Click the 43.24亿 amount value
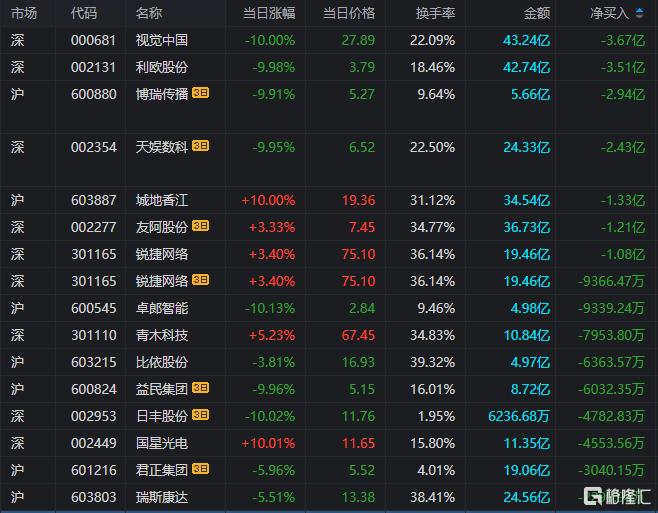 [526, 40]
